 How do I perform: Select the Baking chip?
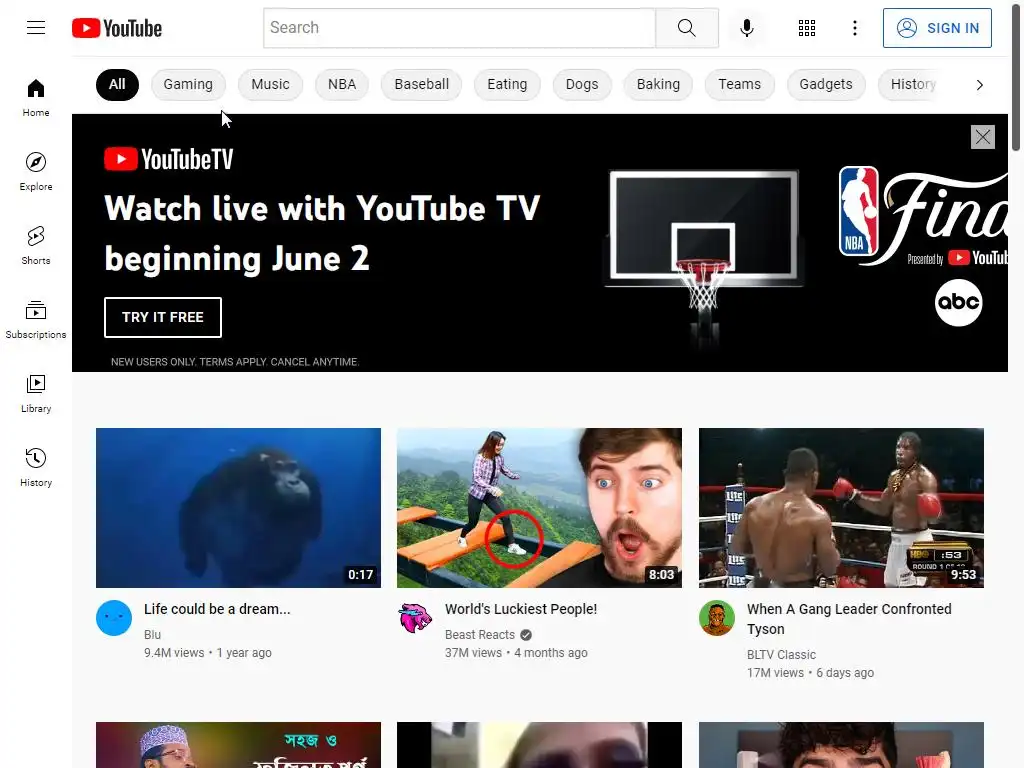[x=658, y=84]
